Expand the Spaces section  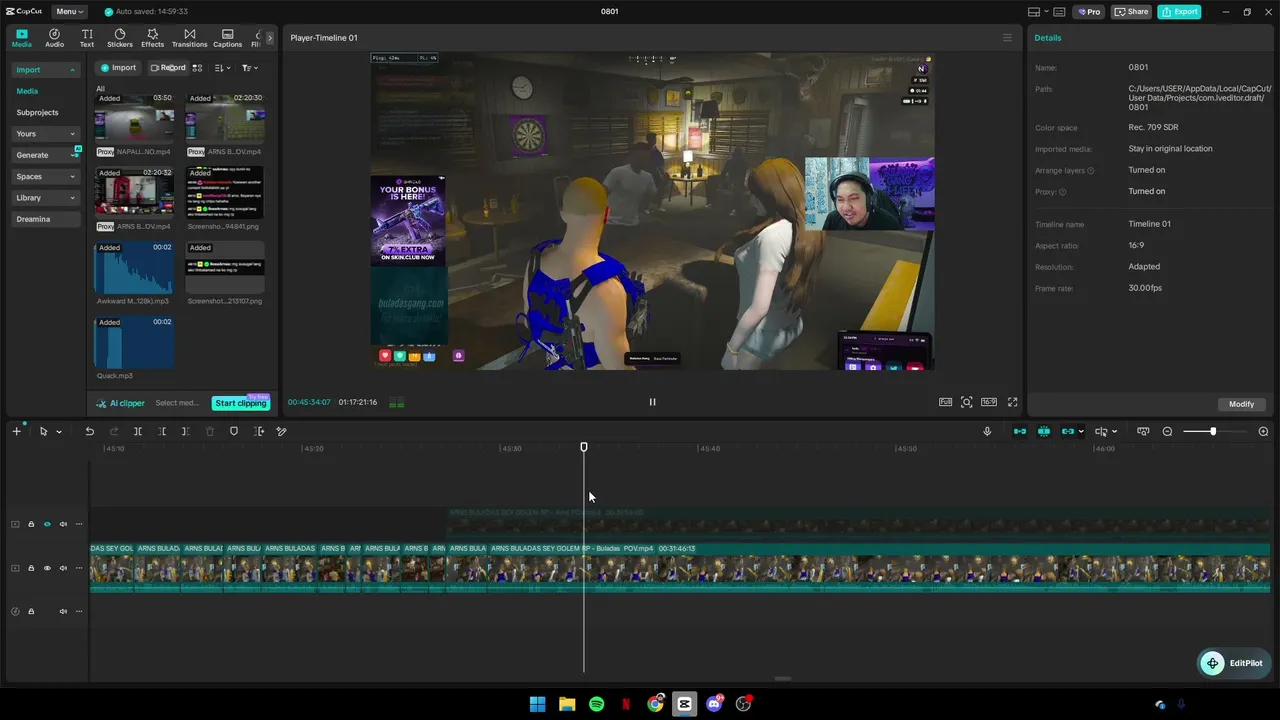coord(45,177)
